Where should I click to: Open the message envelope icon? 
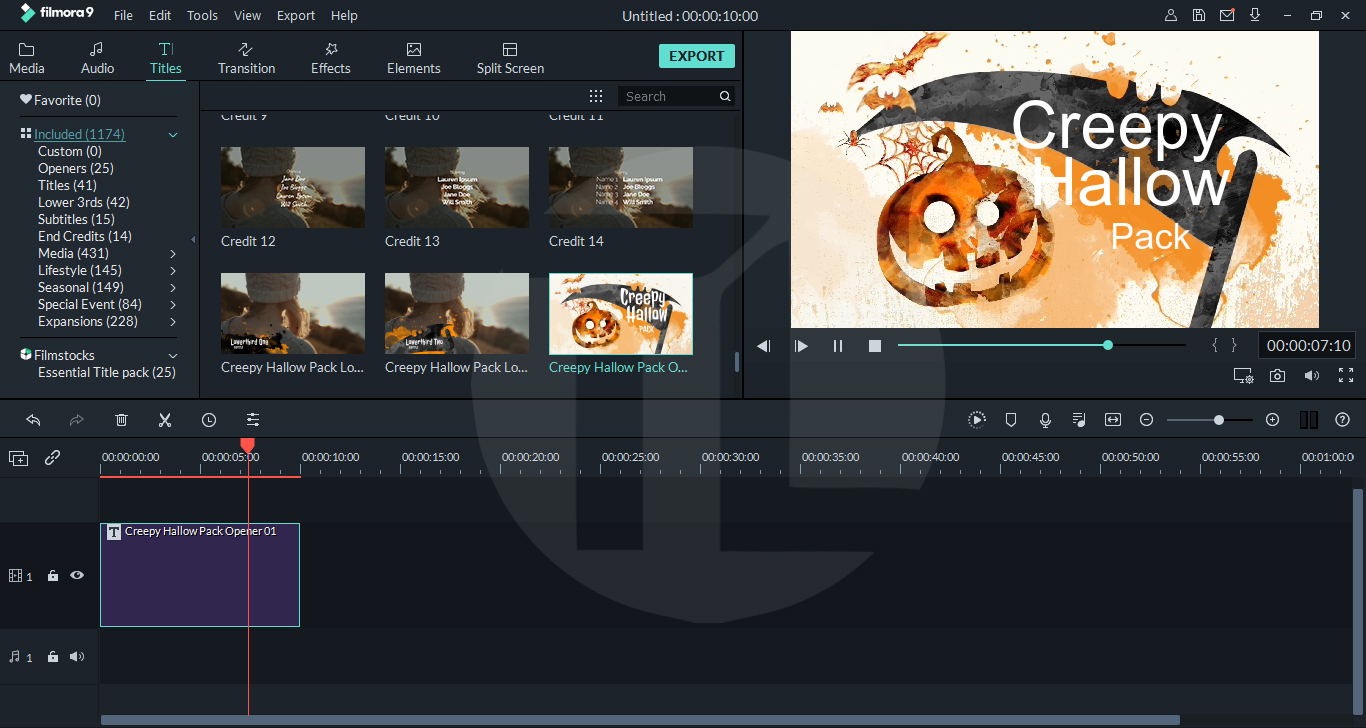(1227, 15)
